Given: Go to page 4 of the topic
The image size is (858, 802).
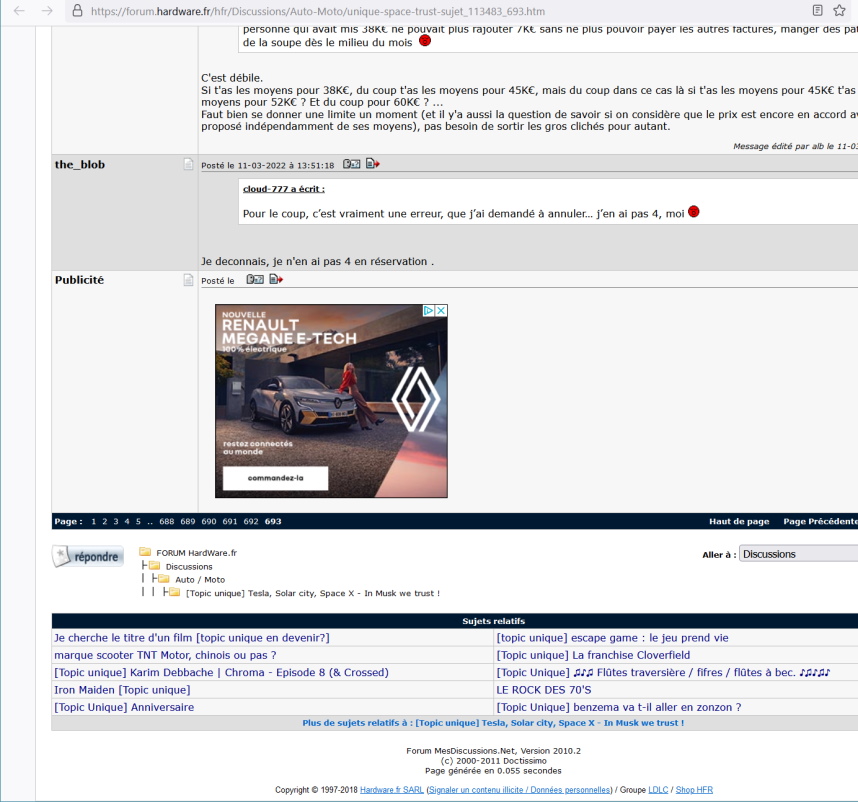Looking at the screenshot, I should [127, 521].
